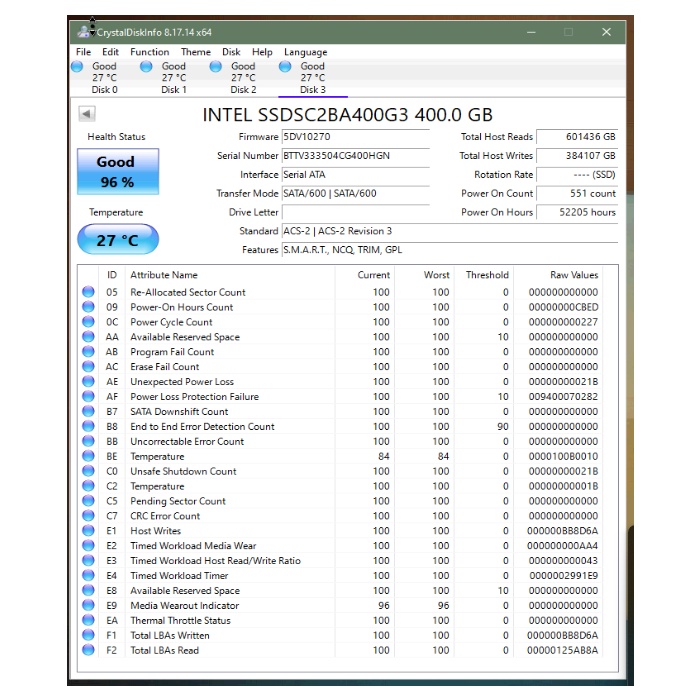700x700 pixels.
Task: Open the Function menu
Action: (149, 52)
